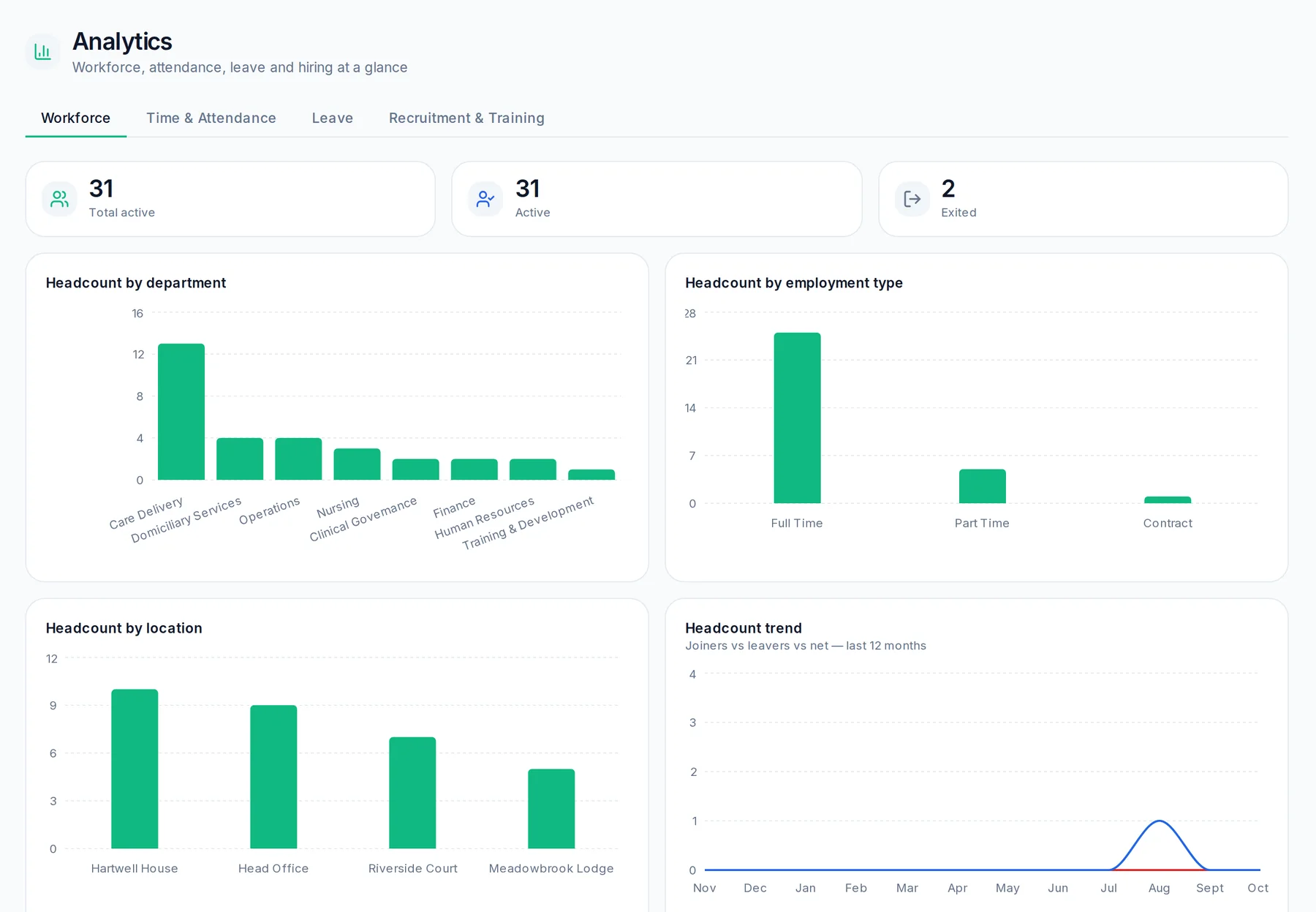Click the Analytics page heading

[122, 42]
